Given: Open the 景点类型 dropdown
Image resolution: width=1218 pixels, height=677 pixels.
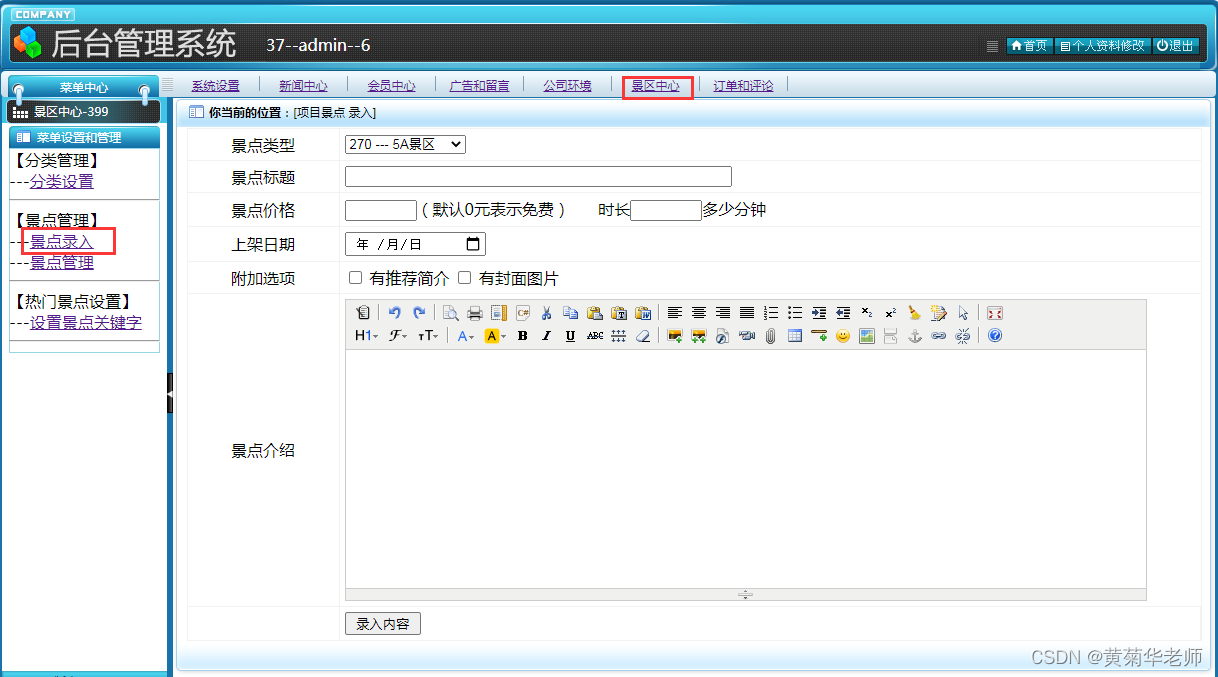Looking at the screenshot, I should [404, 143].
